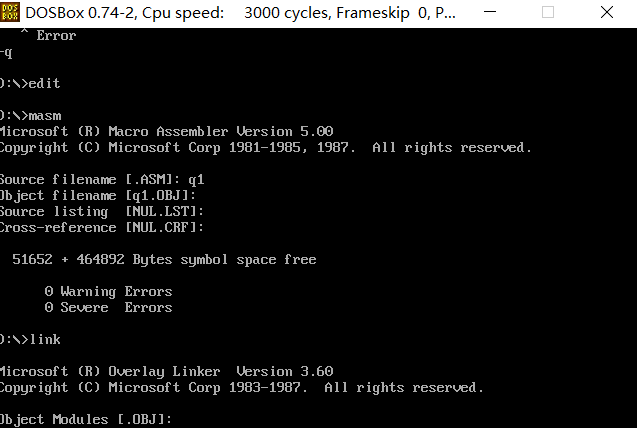Image resolution: width=637 pixels, height=428 pixels.
Task: Click the '0 Severe Errors' text
Action: pos(108,307)
